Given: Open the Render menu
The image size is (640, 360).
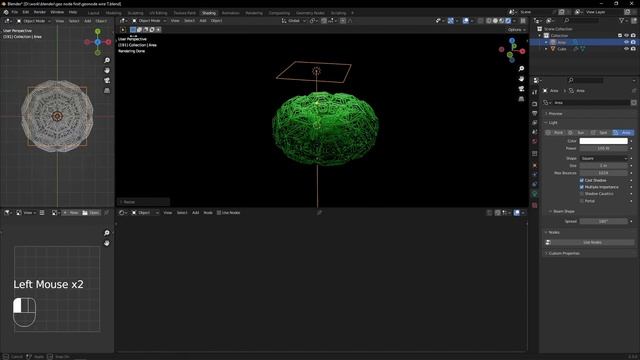Looking at the screenshot, I should (x=40, y=12).
